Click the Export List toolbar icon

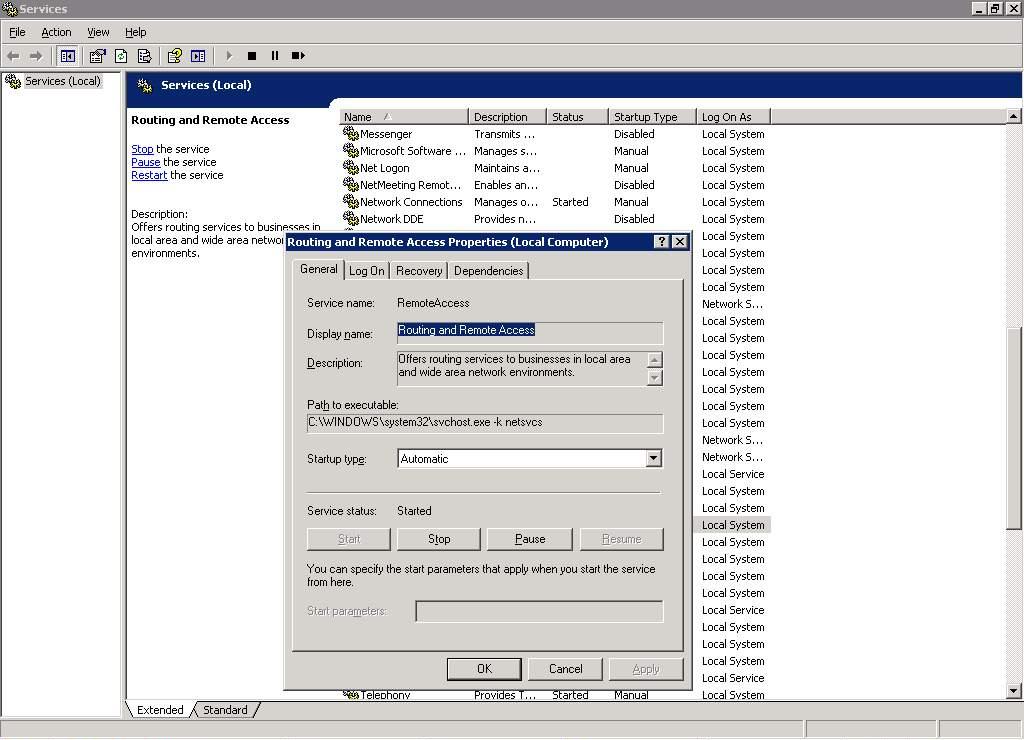tap(144, 55)
